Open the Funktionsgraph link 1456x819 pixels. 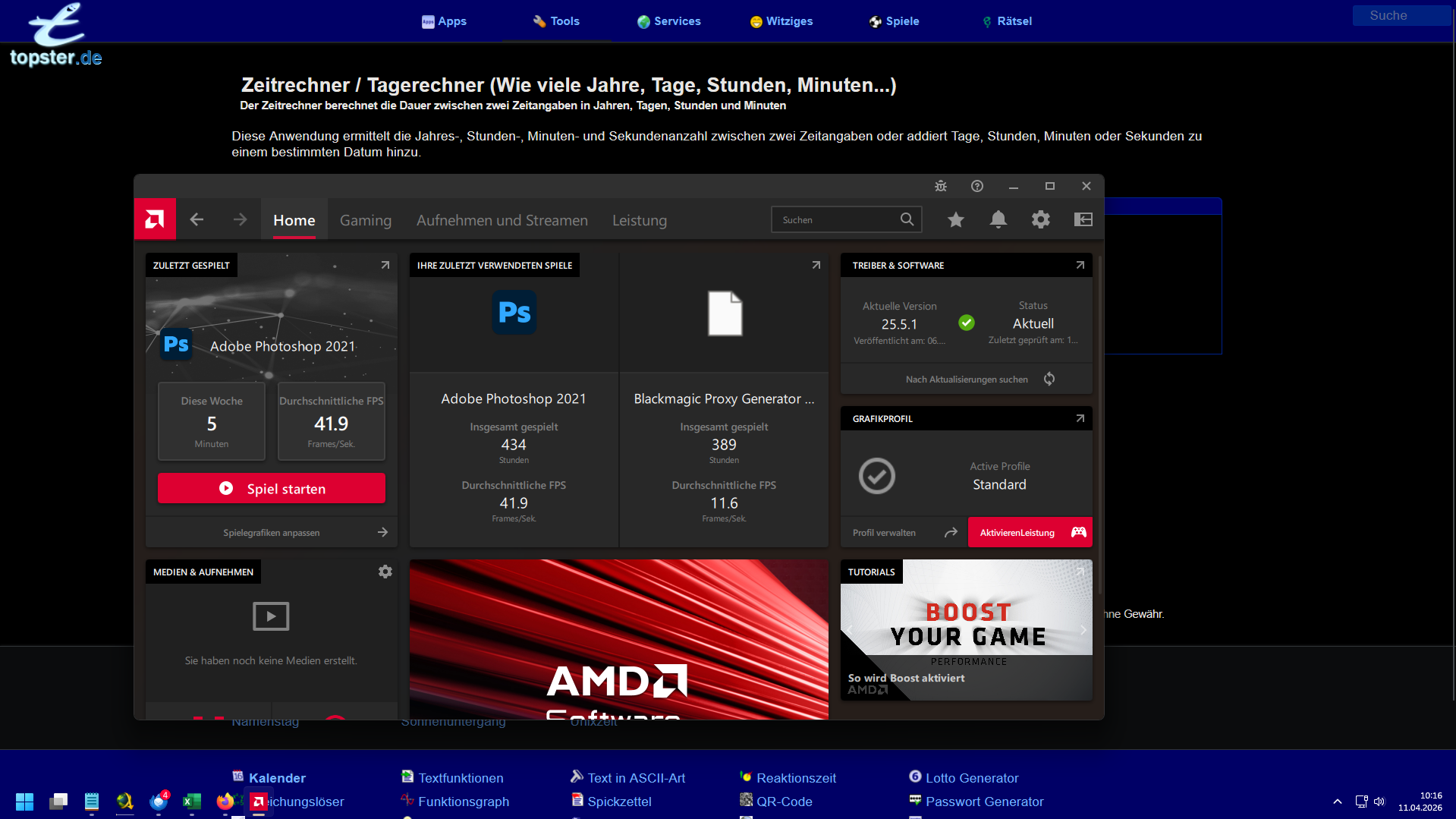(x=464, y=802)
